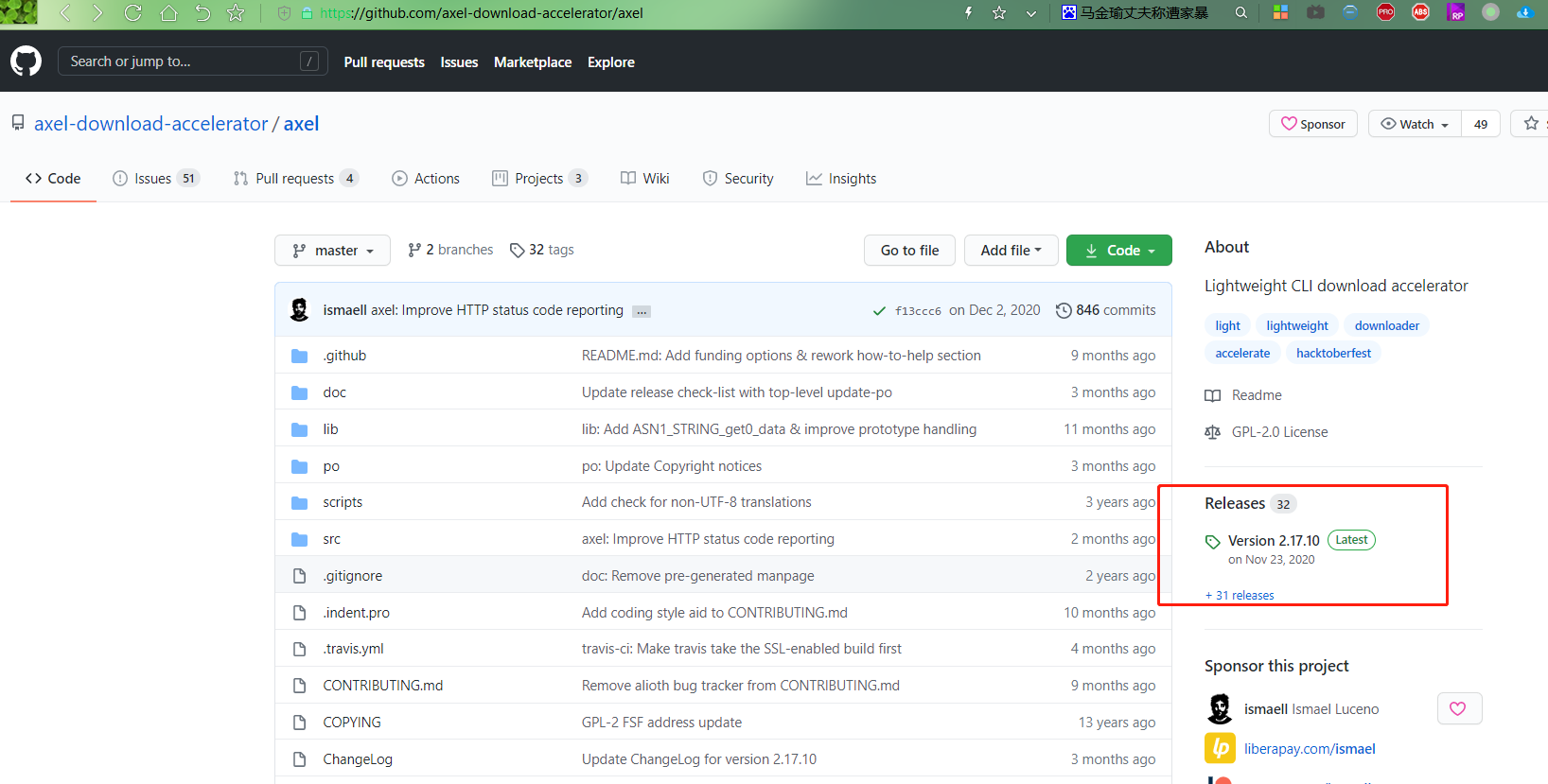Expand the Add file dropdown

(1011, 251)
